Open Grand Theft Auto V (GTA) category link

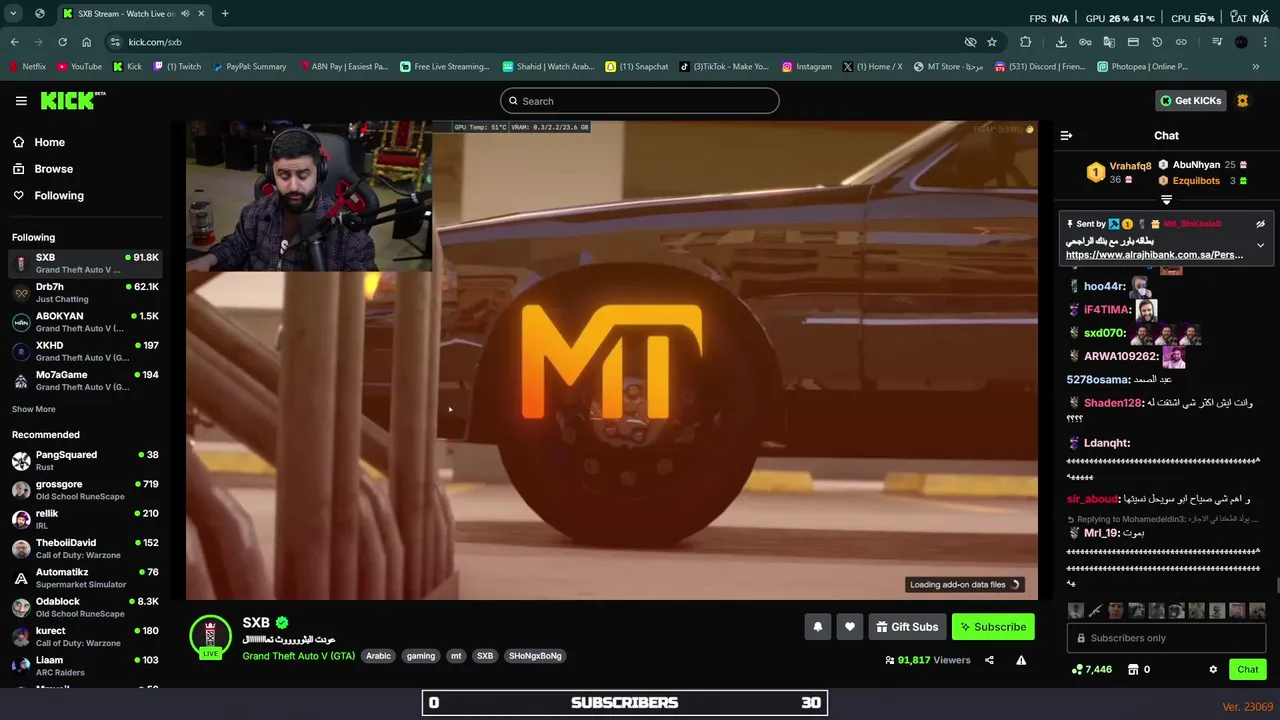[x=298, y=656]
